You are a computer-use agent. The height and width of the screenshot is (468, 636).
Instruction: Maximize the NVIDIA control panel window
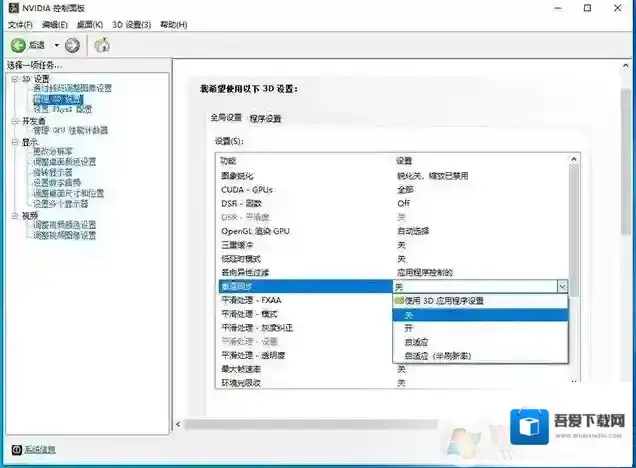[587, 8]
